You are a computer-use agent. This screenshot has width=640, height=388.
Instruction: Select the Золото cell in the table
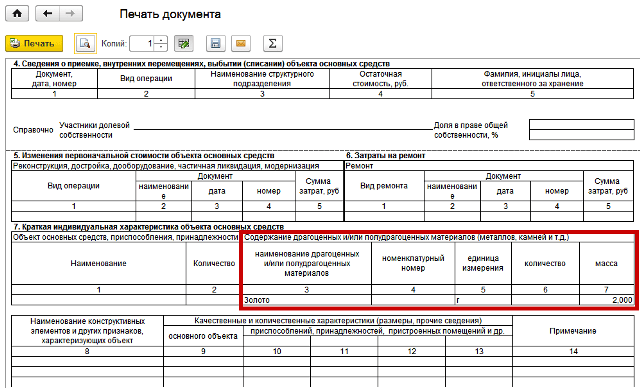(307, 300)
